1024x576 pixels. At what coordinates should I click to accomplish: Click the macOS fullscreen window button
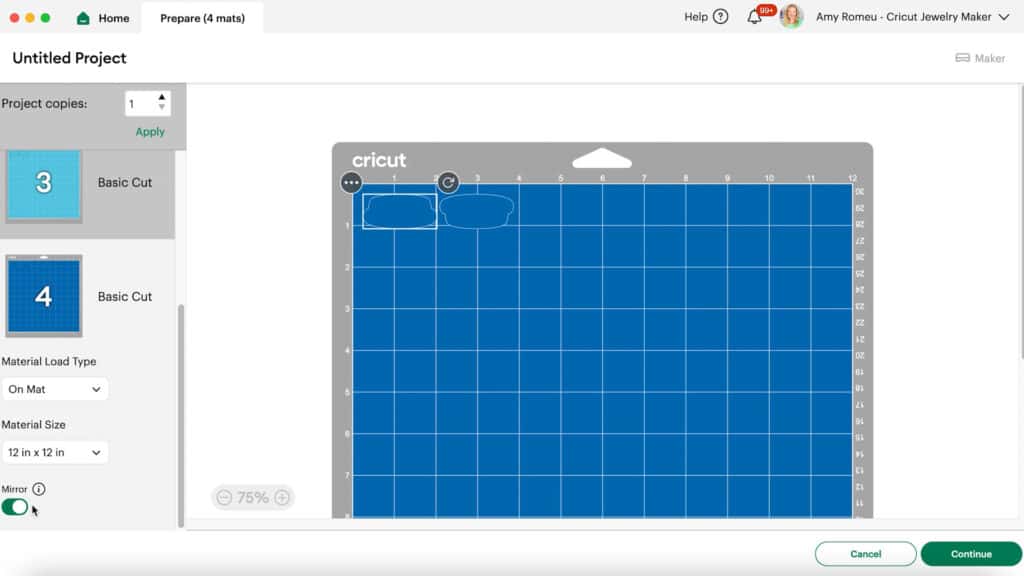coord(46,18)
